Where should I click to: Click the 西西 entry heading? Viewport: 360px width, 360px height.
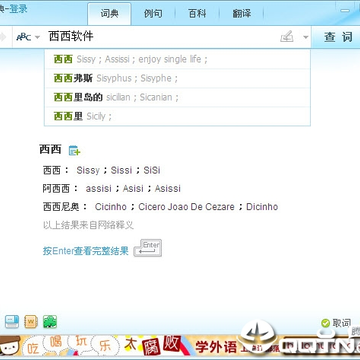tap(50, 150)
